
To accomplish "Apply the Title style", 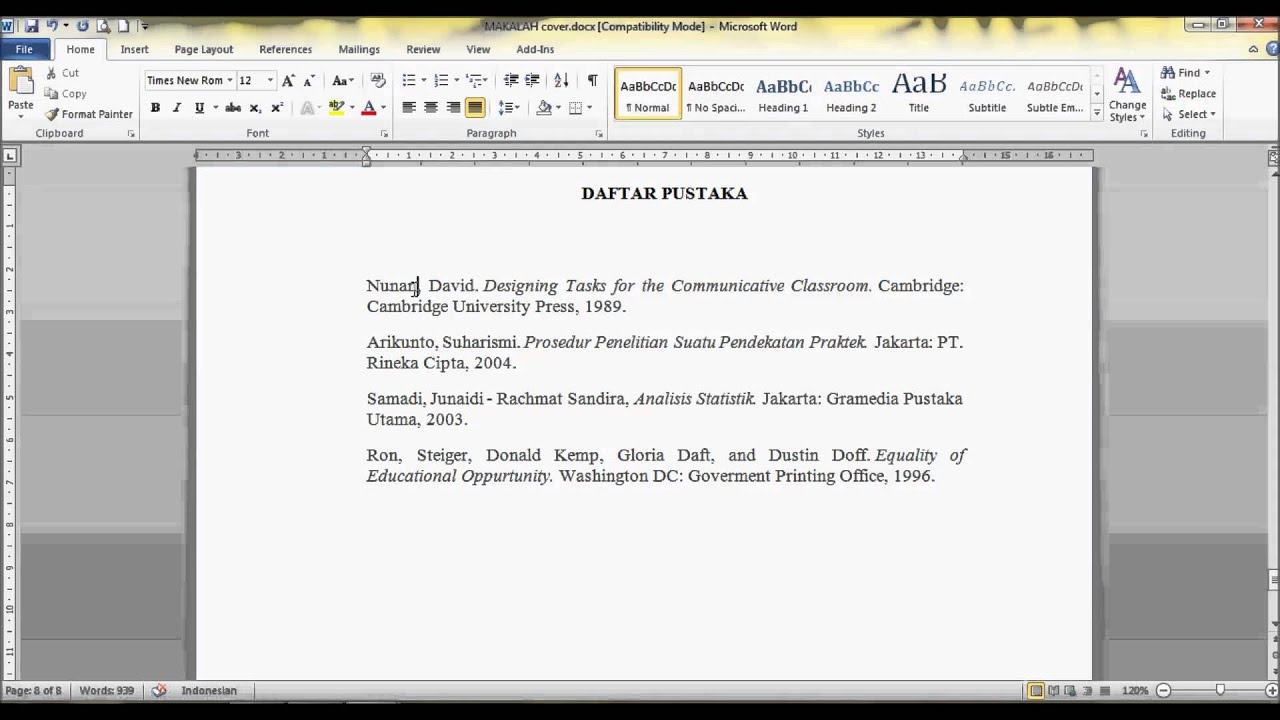I will 919,94.
